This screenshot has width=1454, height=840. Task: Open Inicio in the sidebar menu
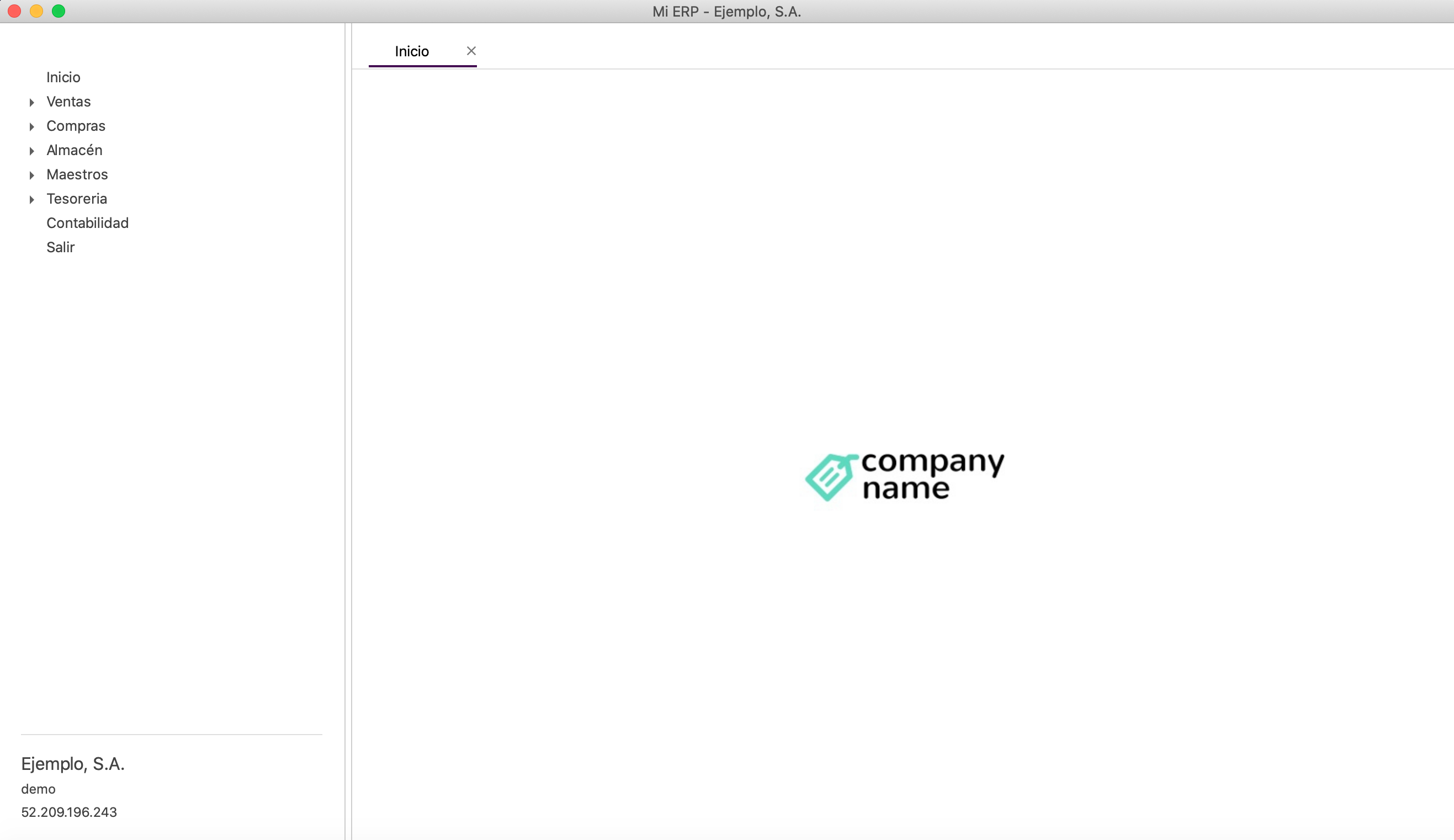[x=63, y=77]
